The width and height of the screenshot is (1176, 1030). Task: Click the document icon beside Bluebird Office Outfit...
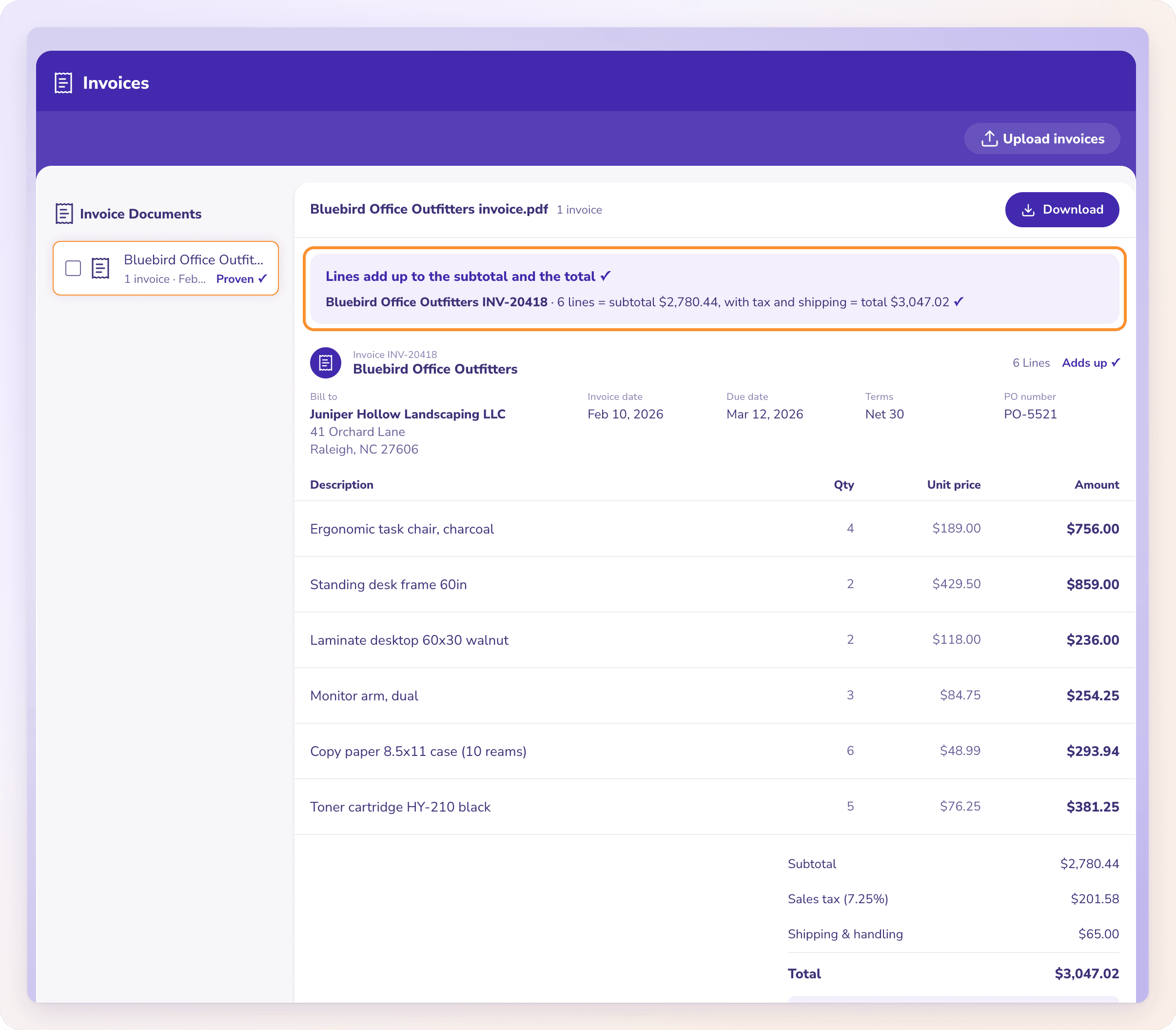click(x=100, y=268)
